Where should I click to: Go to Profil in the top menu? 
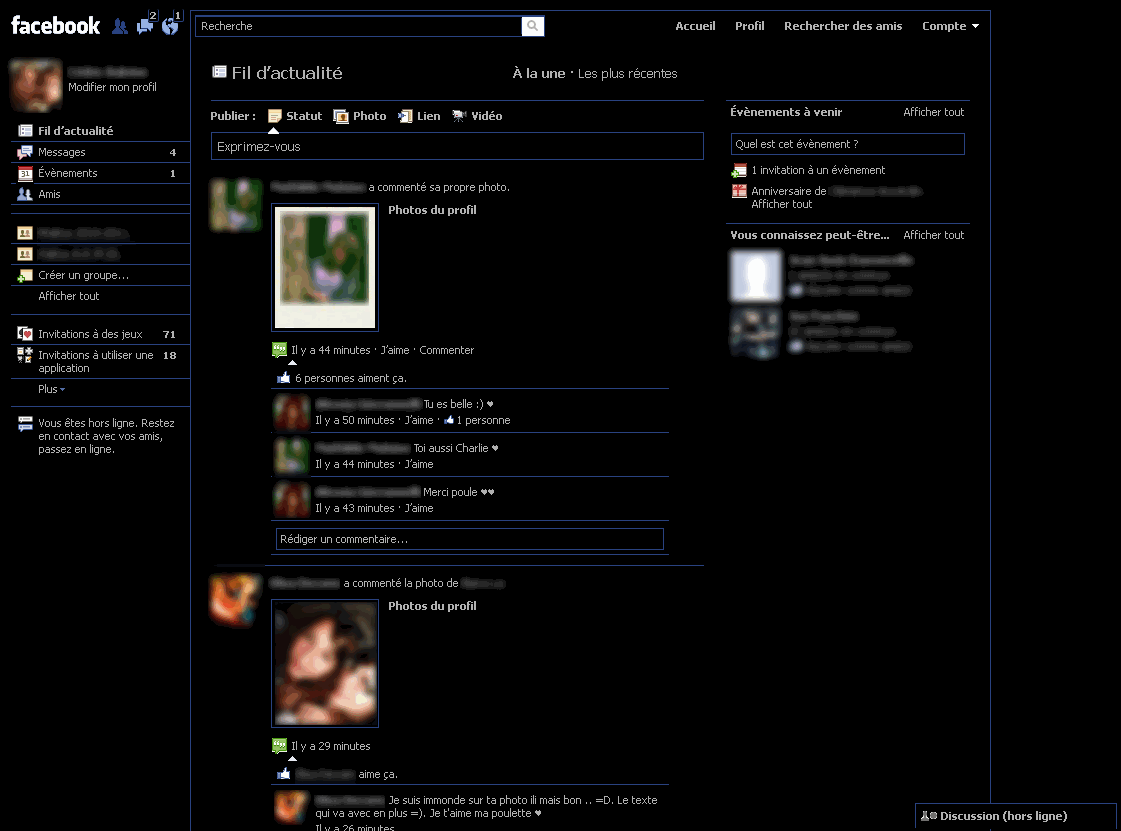(x=749, y=26)
